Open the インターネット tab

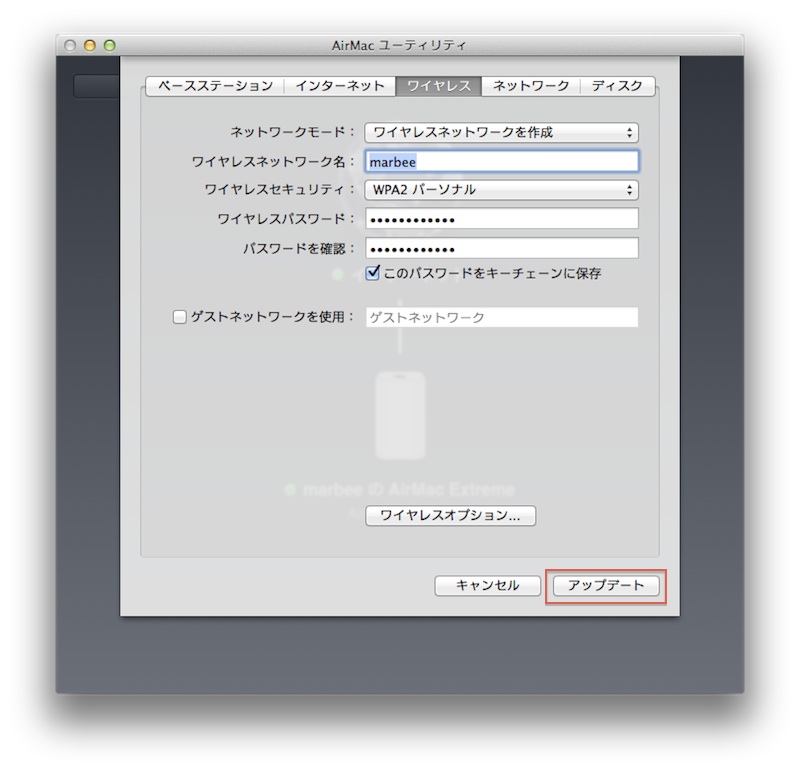331,86
